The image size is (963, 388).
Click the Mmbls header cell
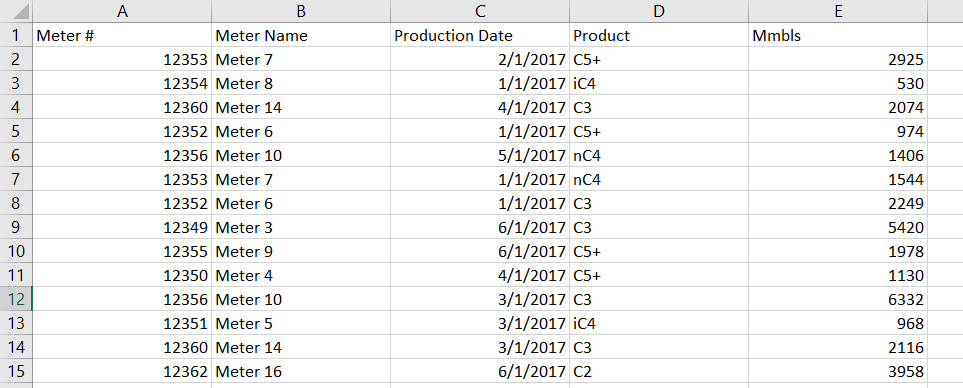(838, 36)
